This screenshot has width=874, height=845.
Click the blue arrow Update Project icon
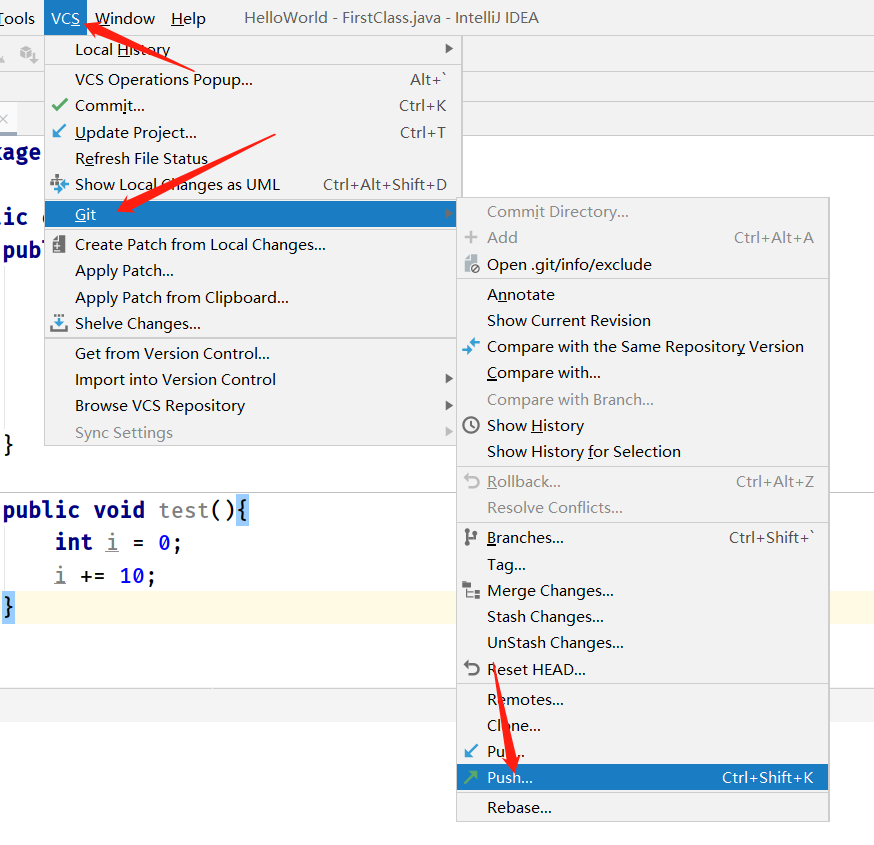(x=59, y=132)
